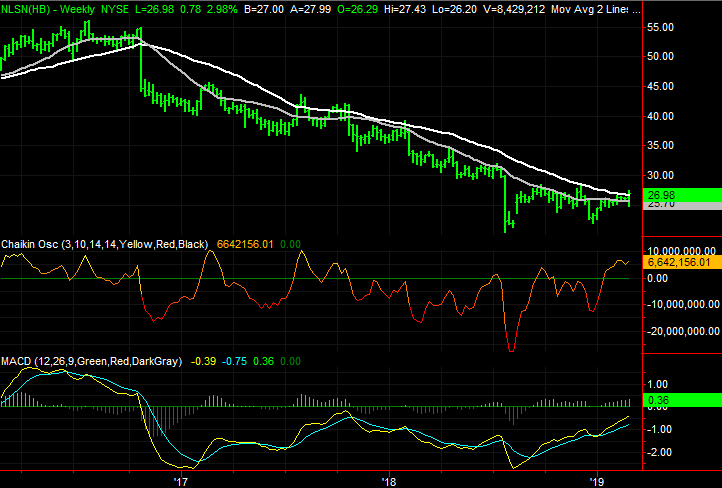Click the 55.00 price axis label
The height and width of the screenshot is (488, 722).
point(661,28)
